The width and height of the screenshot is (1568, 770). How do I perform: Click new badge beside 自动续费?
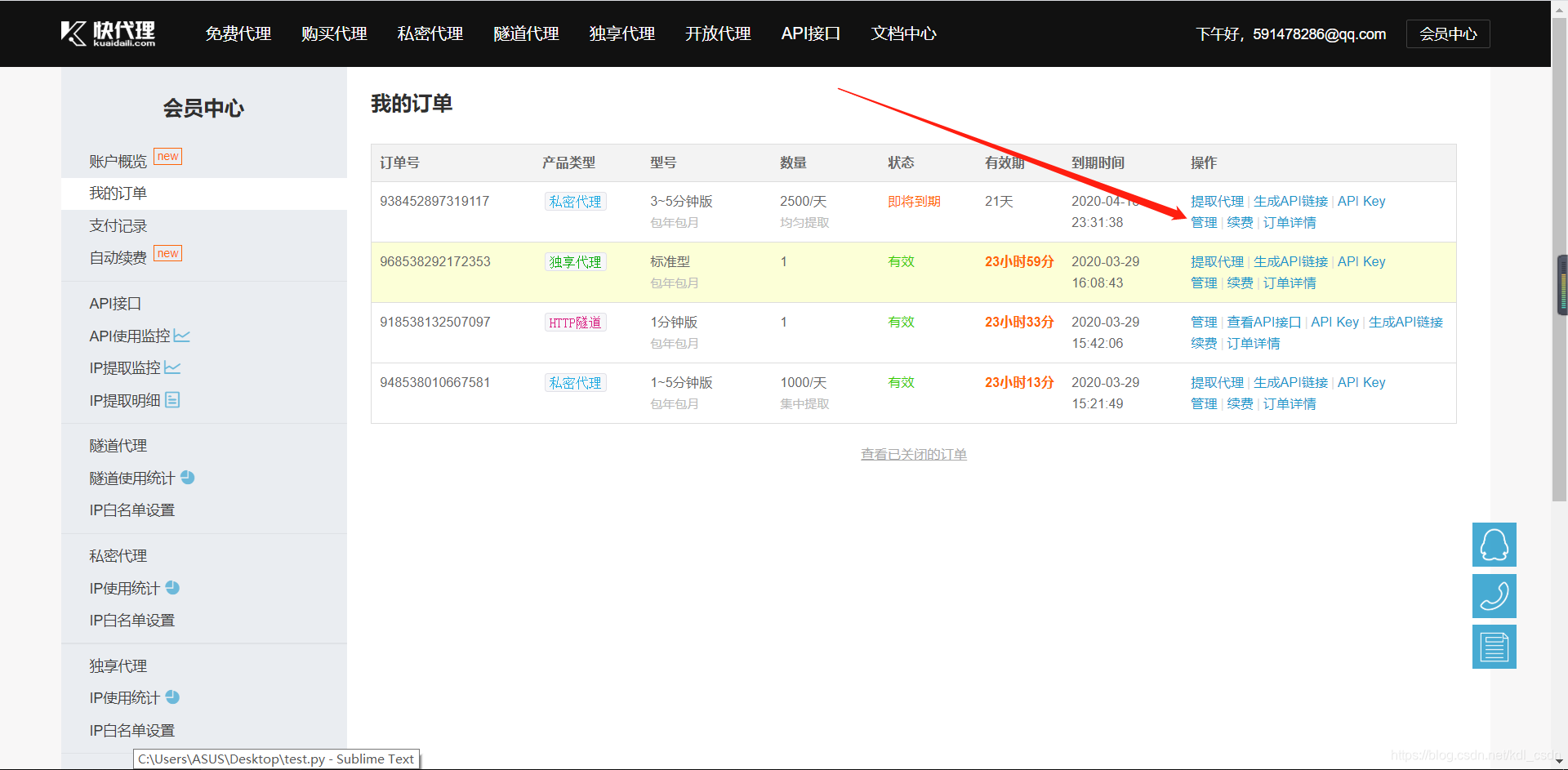coord(167,253)
